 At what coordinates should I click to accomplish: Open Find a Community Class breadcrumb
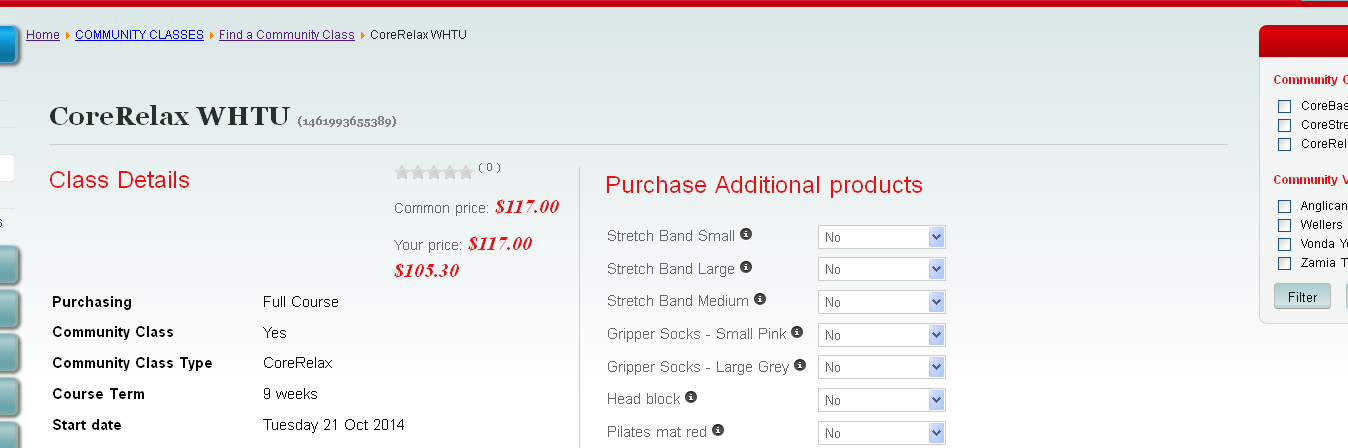tap(287, 35)
